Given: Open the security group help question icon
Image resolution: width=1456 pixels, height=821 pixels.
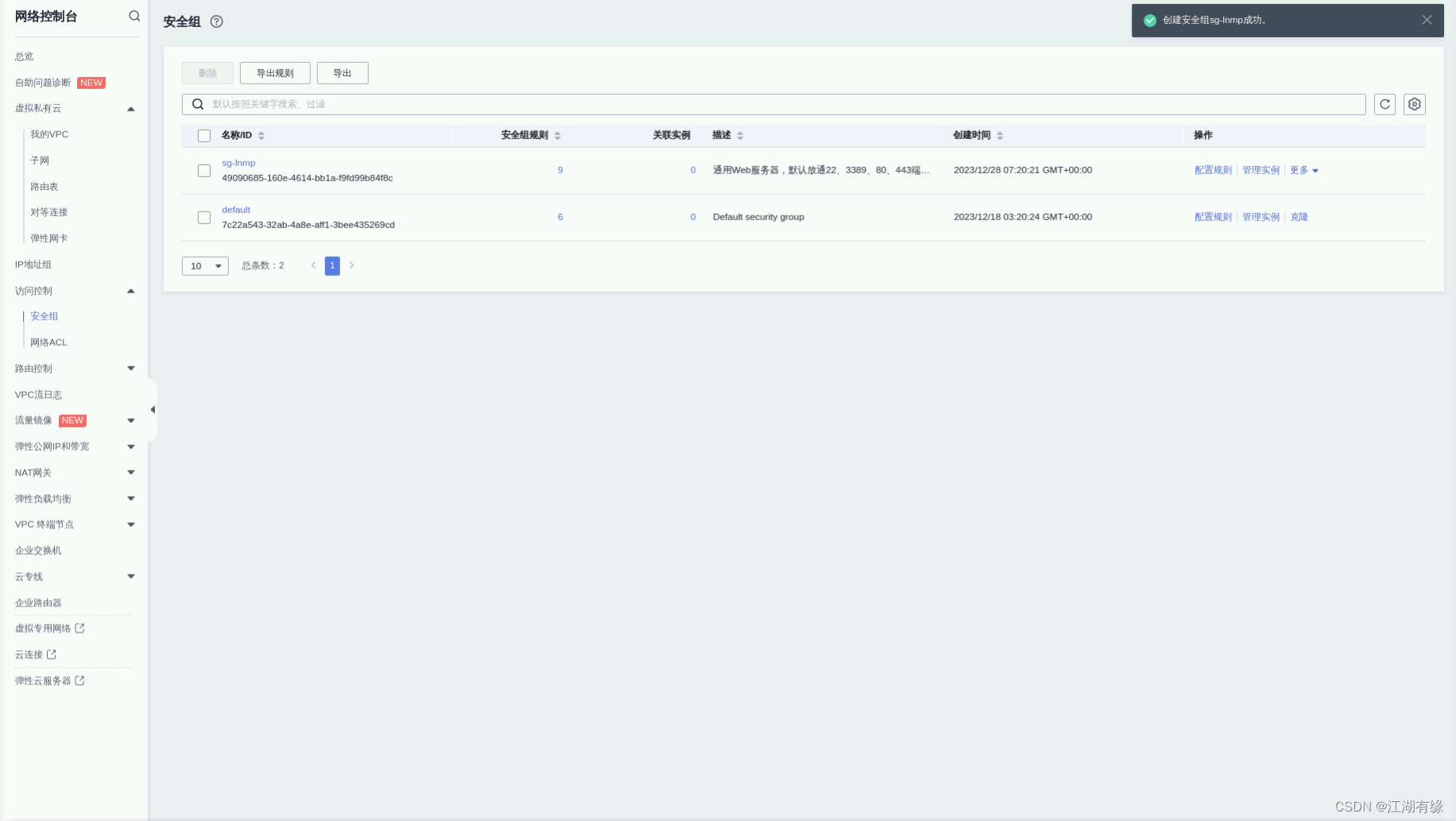Looking at the screenshot, I should pyautogui.click(x=216, y=21).
